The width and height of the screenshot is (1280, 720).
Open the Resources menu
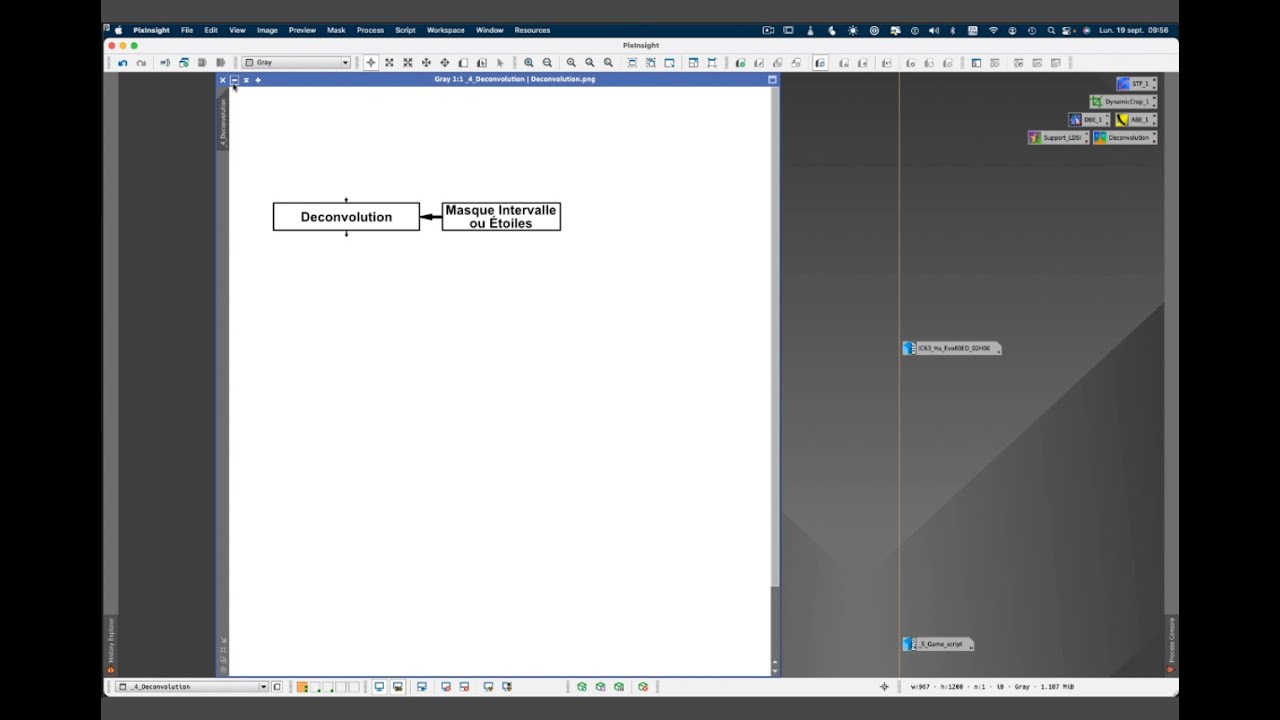532,30
